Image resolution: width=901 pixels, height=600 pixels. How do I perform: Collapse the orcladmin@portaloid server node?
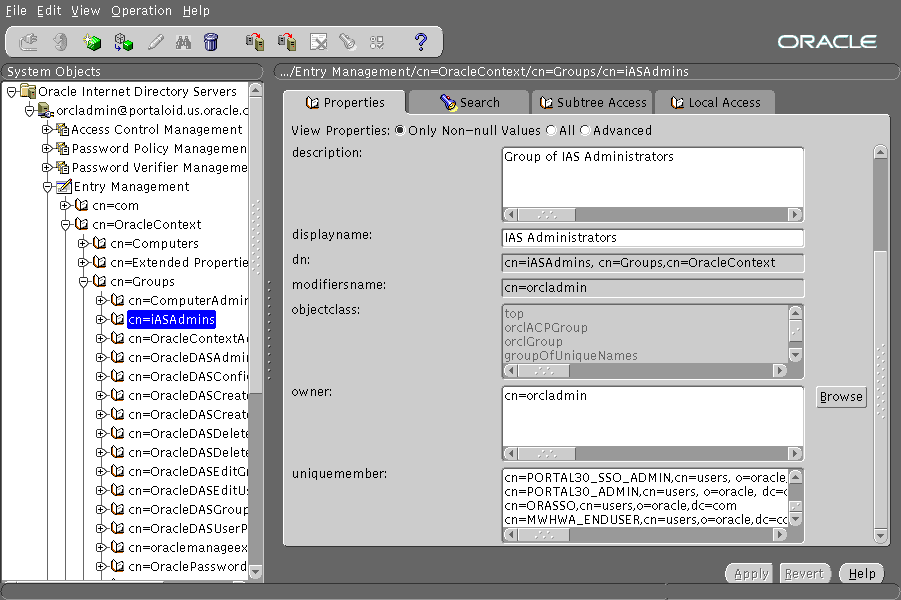[29, 110]
